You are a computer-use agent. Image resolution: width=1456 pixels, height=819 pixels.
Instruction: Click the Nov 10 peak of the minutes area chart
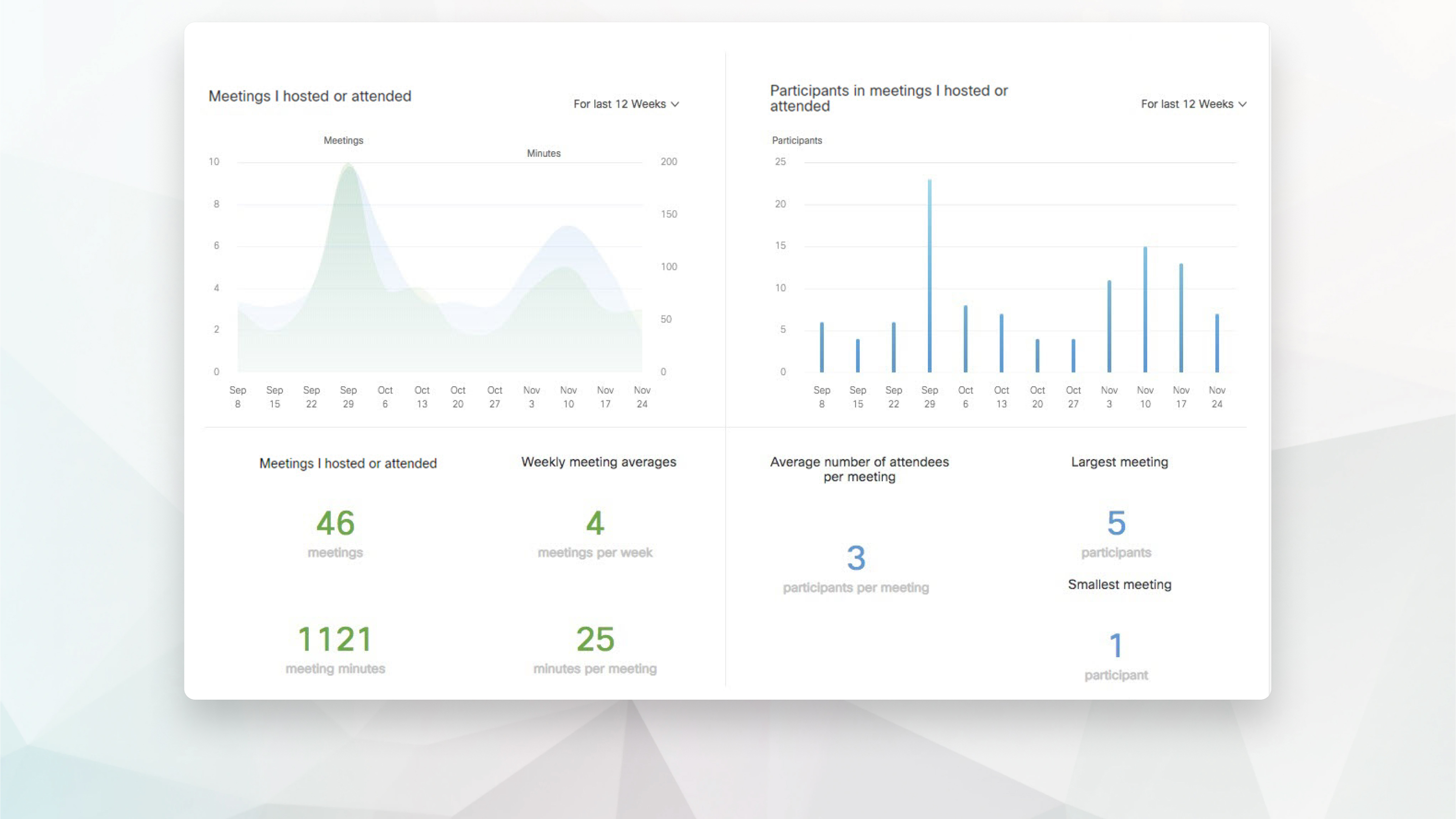[x=568, y=227]
